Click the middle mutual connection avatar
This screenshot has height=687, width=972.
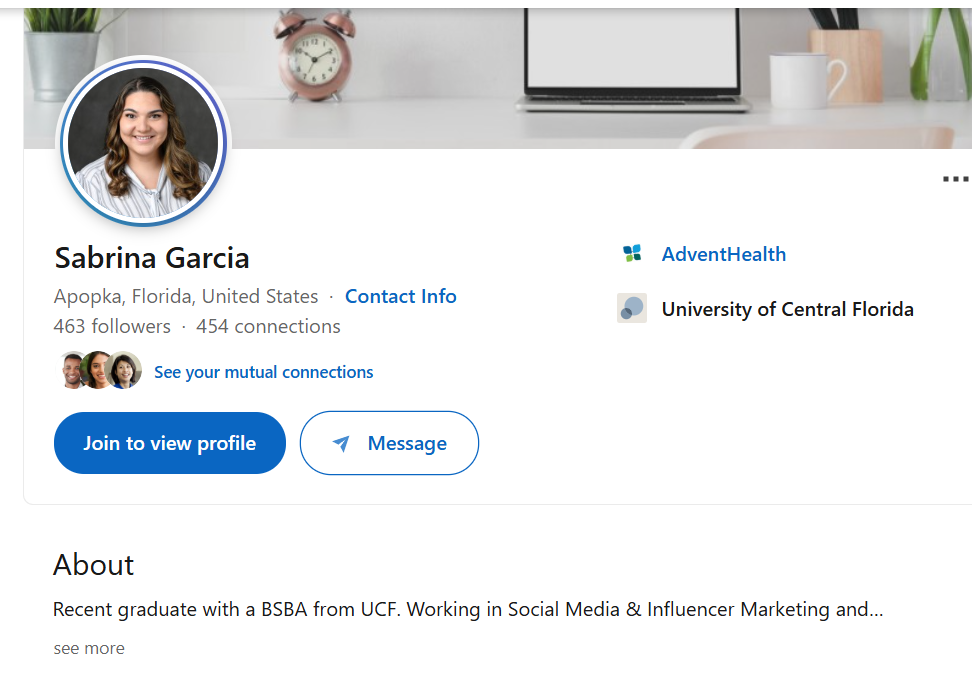coord(99,371)
